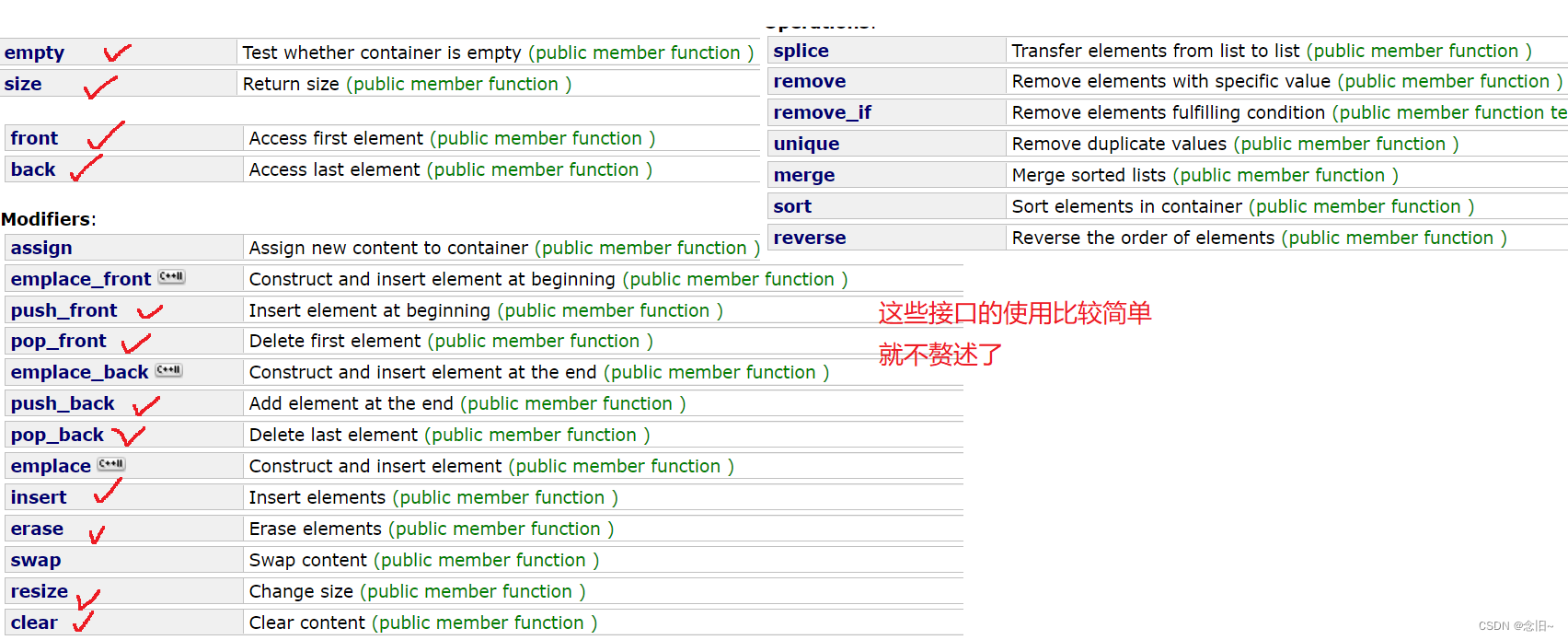Open the remove_if operation link
This screenshot has width=1568, height=640.
click(x=823, y=112)
